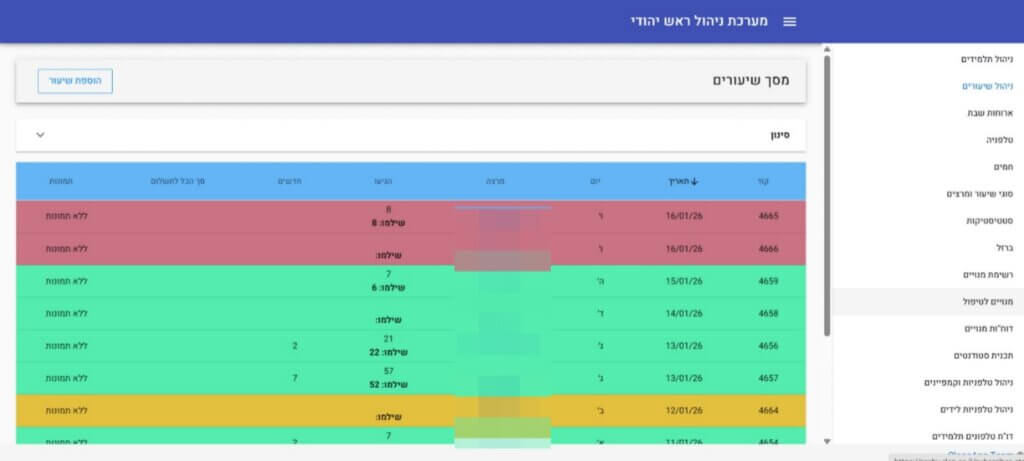1024x461 pixels.
Task: Select ניהול שיעורים in the sidebar
Action: coord(987,86)
